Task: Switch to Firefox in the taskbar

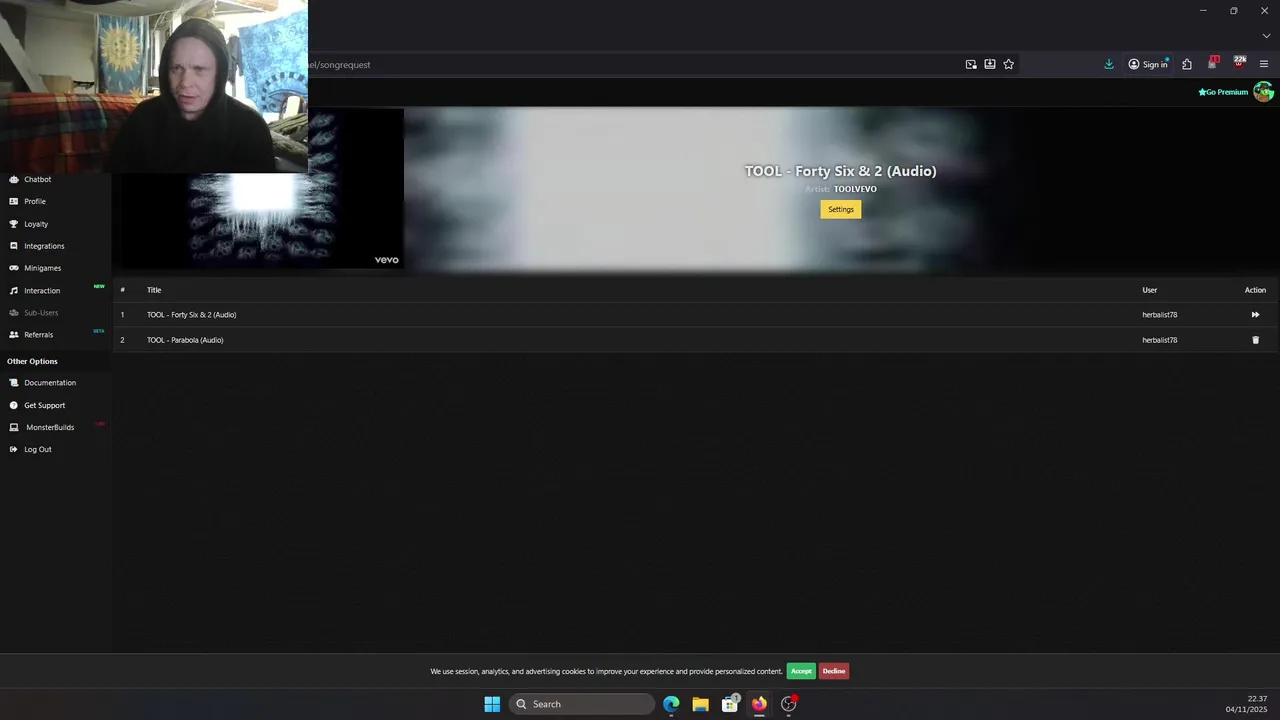Action: coord(759,704)
